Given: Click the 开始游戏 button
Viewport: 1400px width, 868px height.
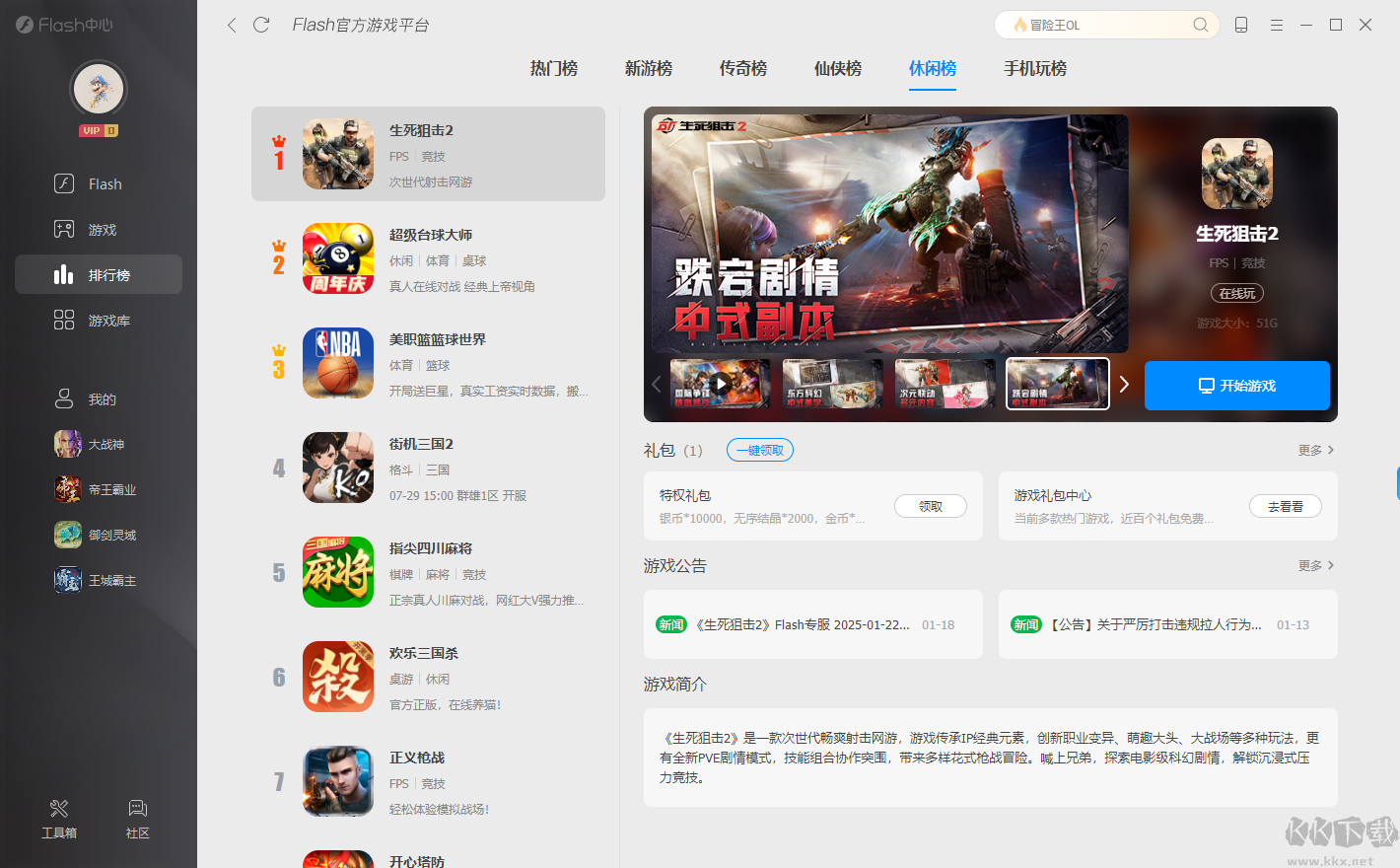Looking at the screenshot, I should coord(1237,386).
